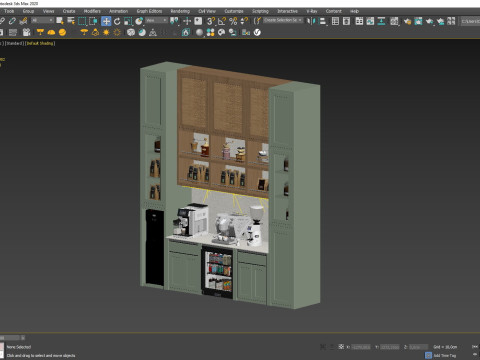
Task: Click the Standard viewport label
Action: 14,43
